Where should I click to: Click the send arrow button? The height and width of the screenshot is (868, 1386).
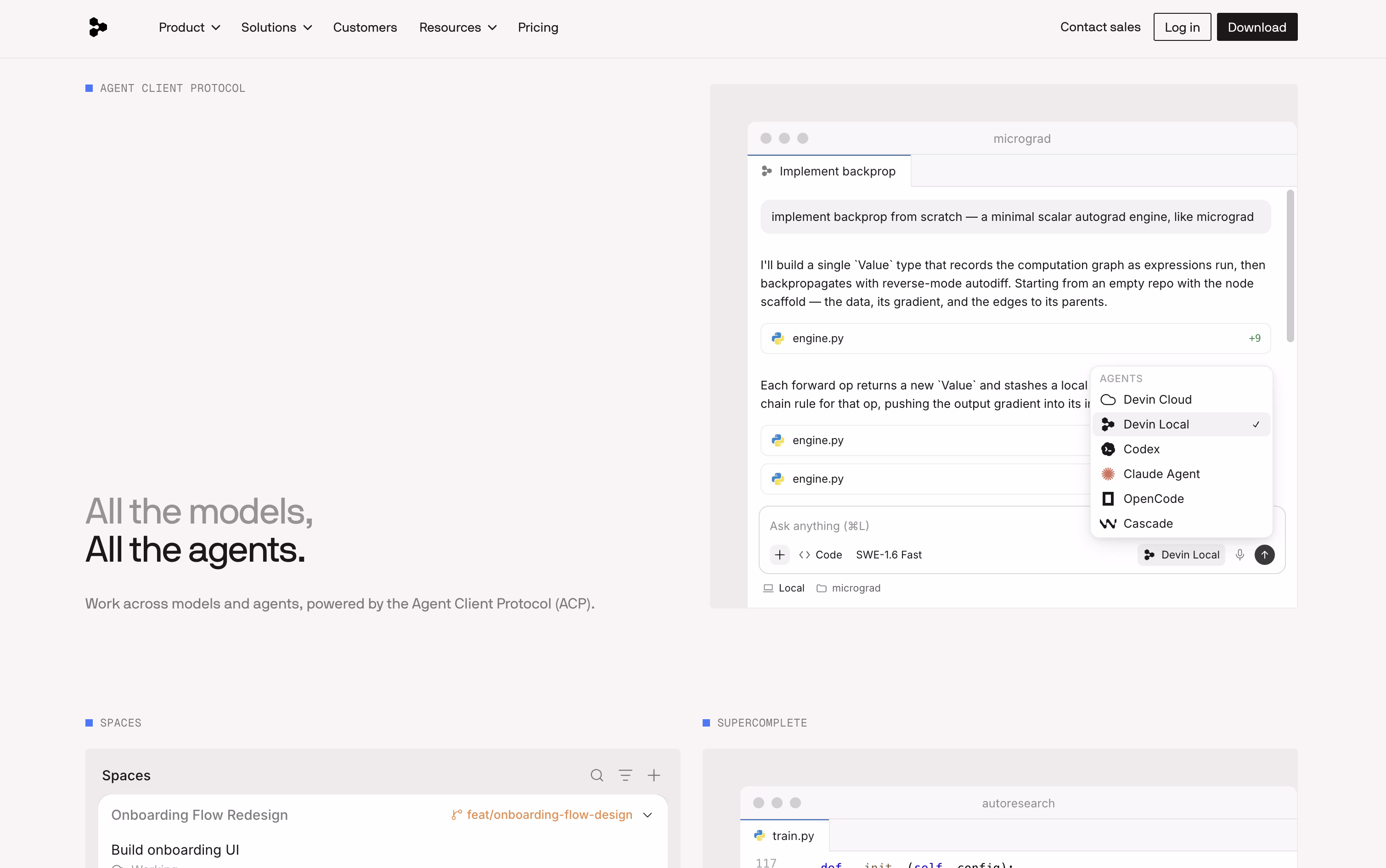click(x=1264, y=555)
